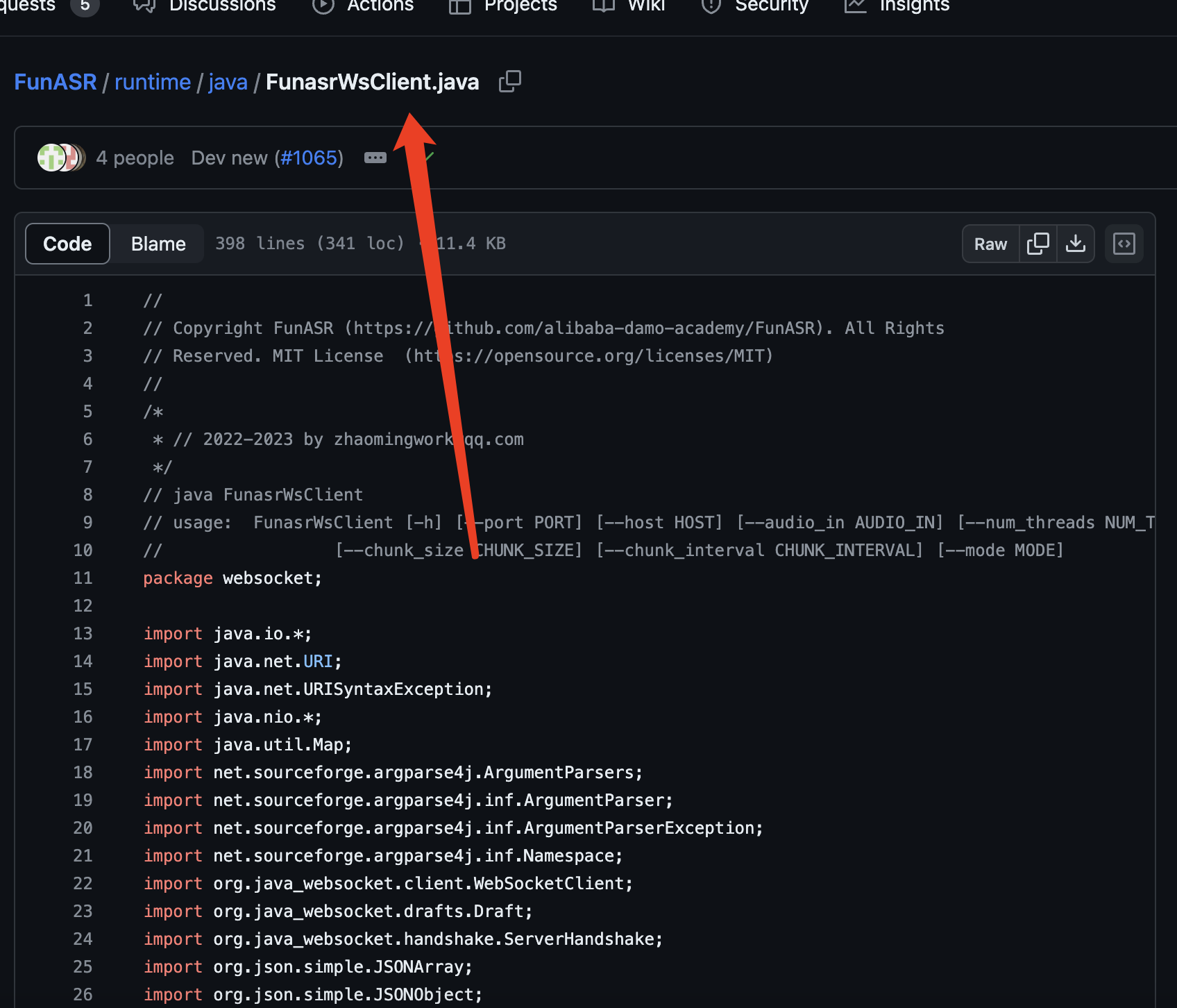Download raw file icon
Viewport: 1177px width, 1008px height.
pyautogui.click(x=1076, y=244)
